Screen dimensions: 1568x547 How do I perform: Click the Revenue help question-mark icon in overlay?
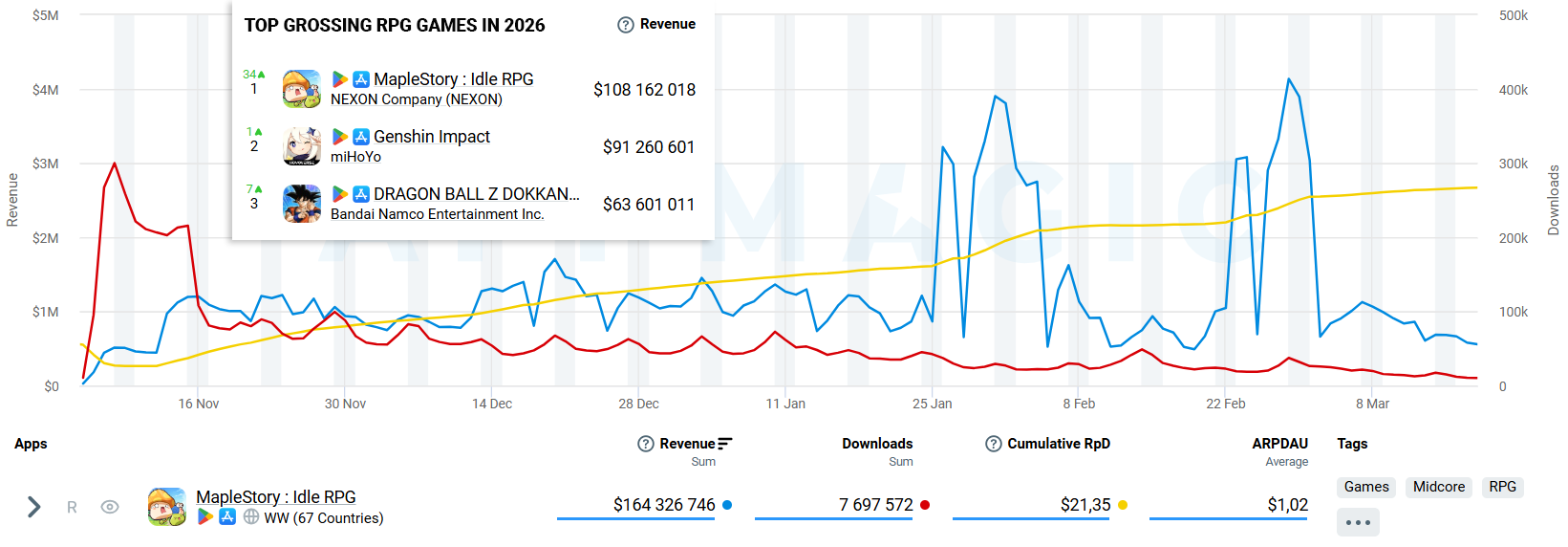coord(625,25)
